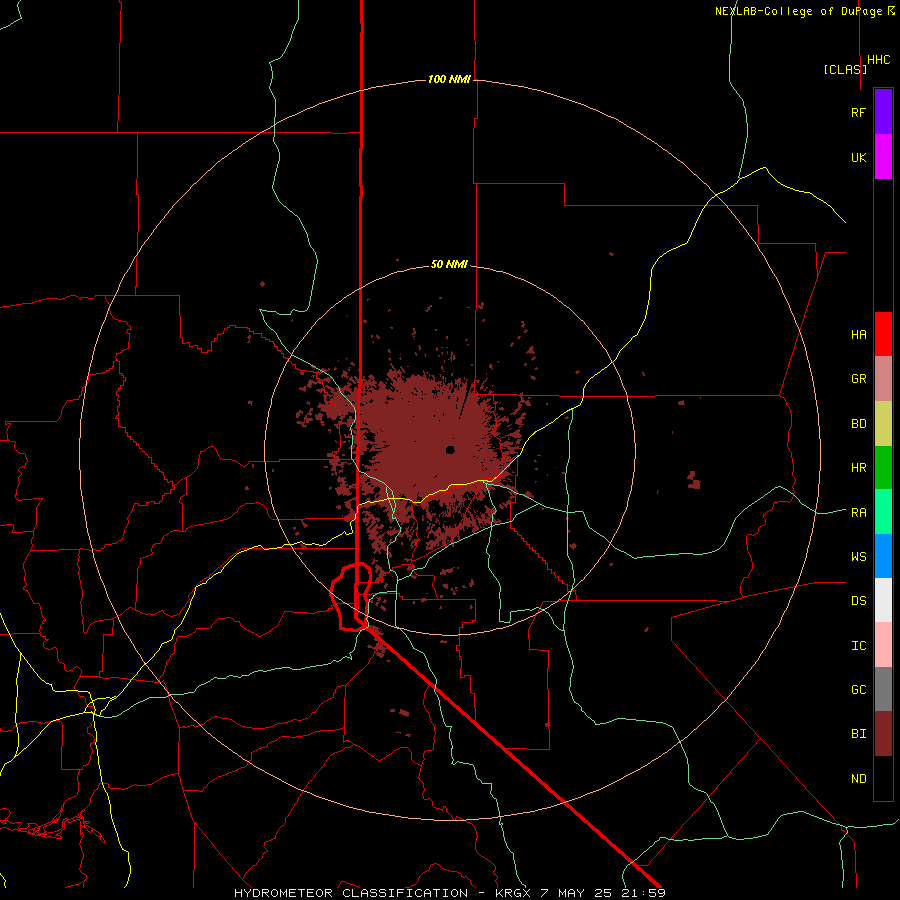Viewport: 900px width, 900px height.
Task: Click the 50 NMI range ring label
Action: click(x=449, y=265)
